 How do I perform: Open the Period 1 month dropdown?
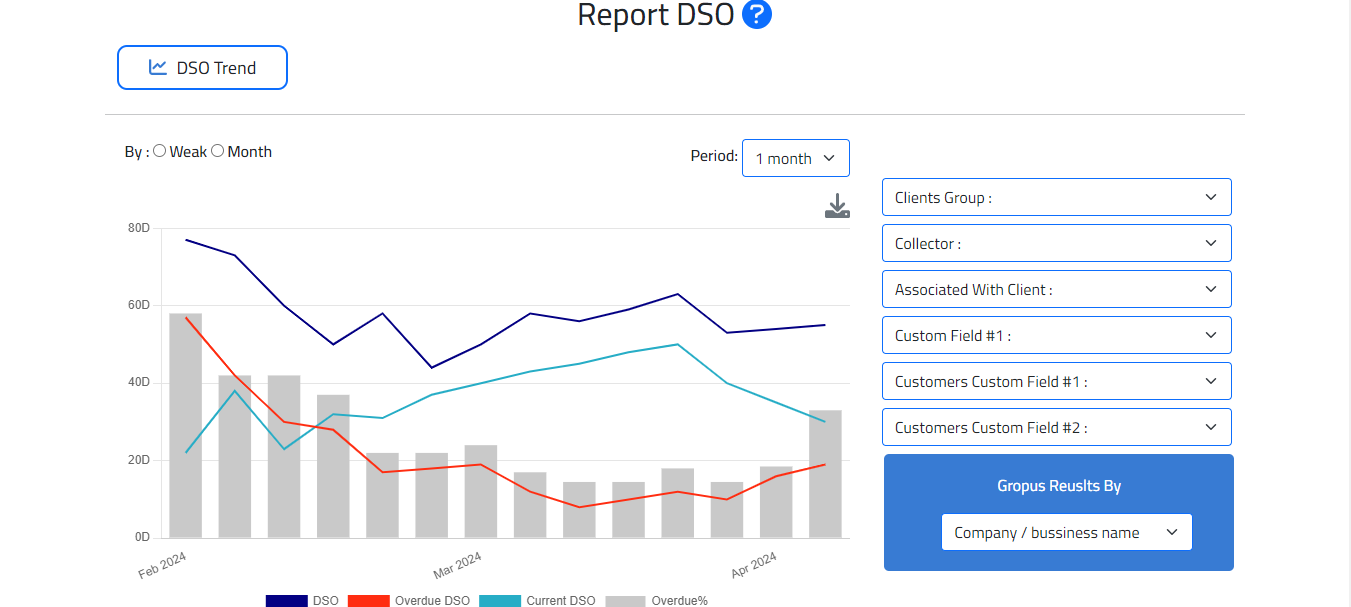[x=795, y=158]
